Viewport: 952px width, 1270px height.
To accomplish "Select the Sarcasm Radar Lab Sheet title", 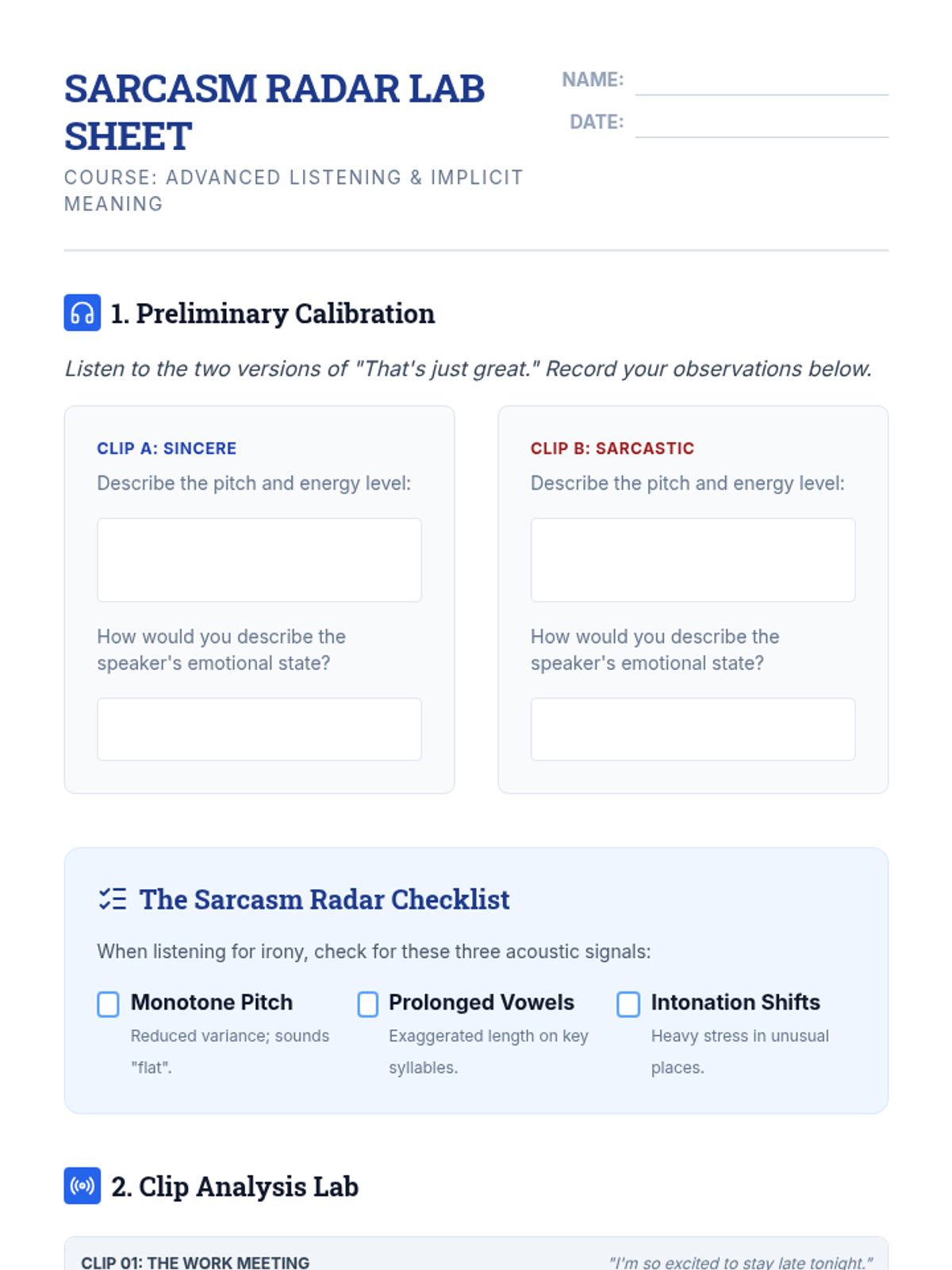I will pos(274,113).
